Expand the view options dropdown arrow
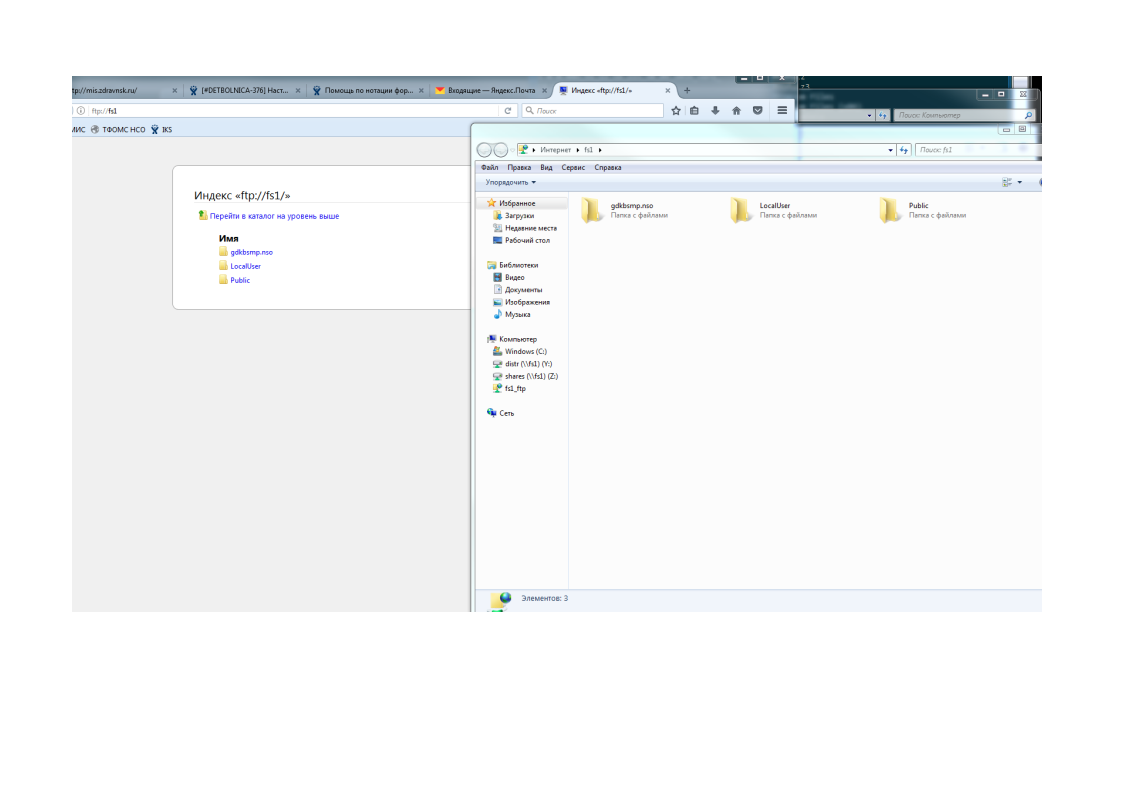This screenshot has height=793, width=1122. pos(1019,183)
